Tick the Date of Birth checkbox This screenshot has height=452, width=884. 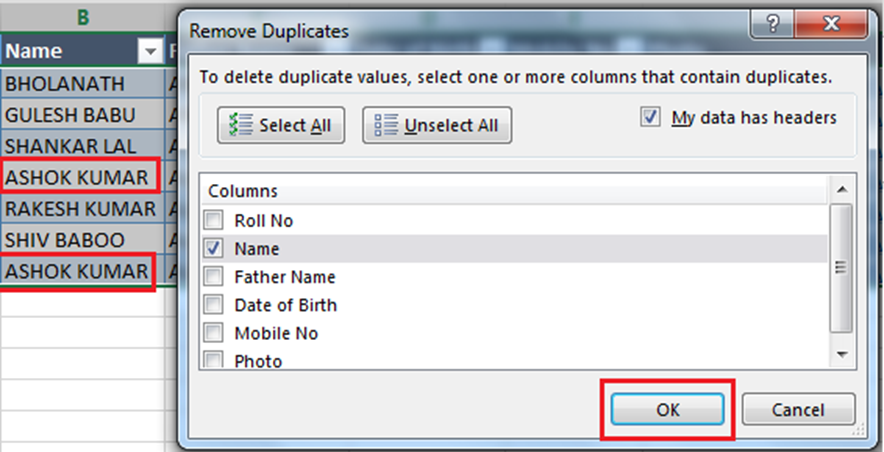click(x=214, y=305)
